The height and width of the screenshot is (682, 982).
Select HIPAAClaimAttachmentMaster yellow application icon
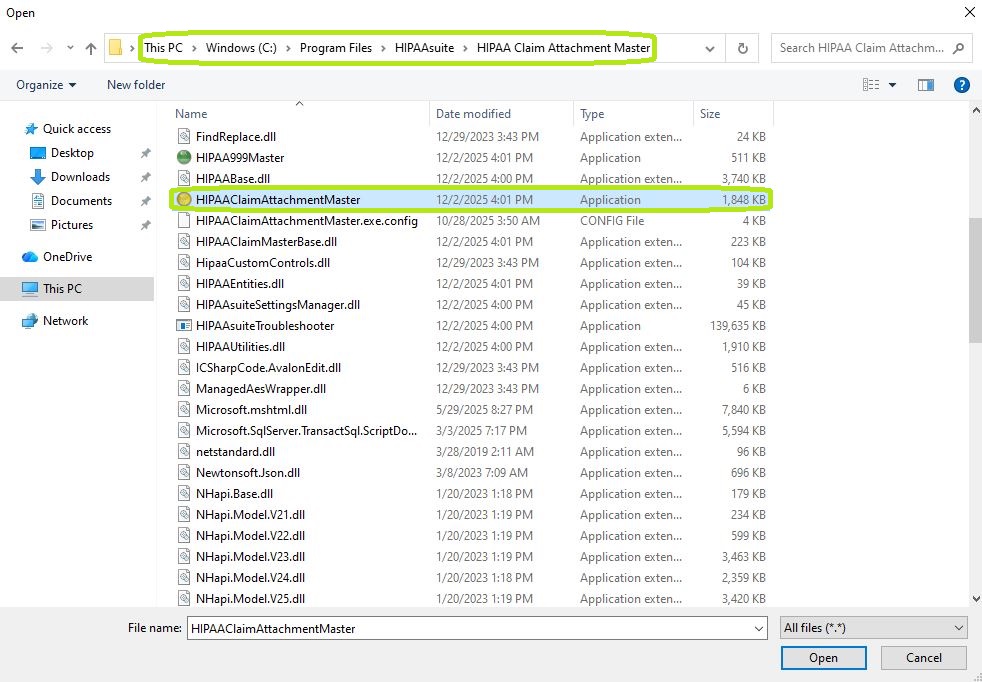click(183, 200)
